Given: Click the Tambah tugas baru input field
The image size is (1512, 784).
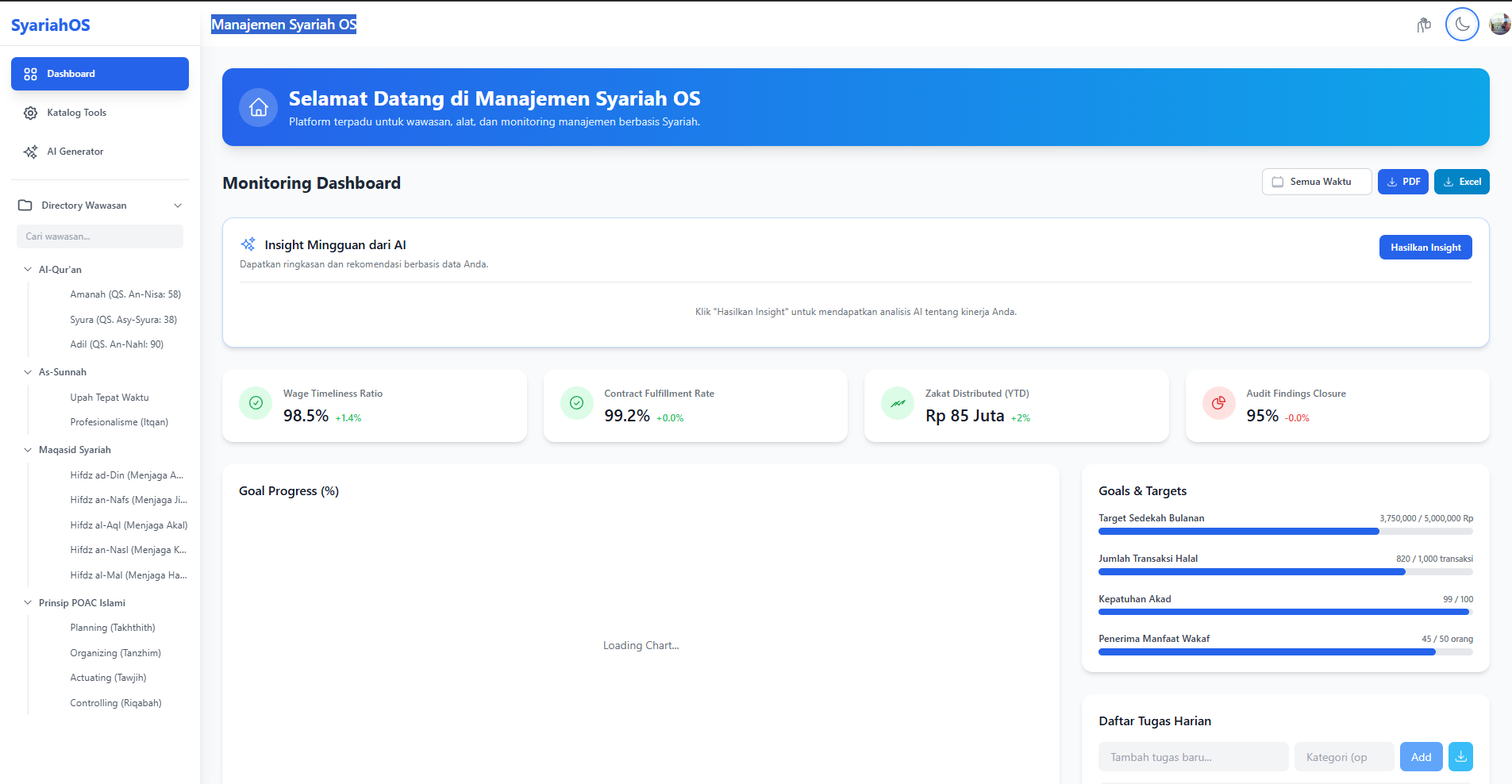Looking at the screenshot, I should pos(1193,757).
